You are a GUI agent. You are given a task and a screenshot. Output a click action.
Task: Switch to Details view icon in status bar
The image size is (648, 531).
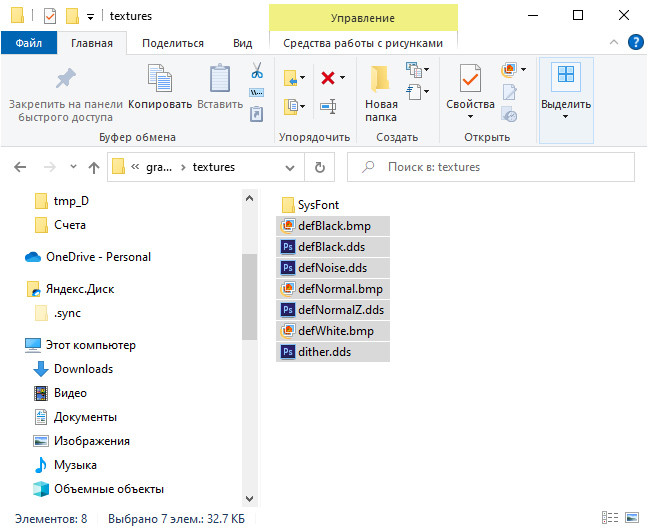(x=610, y=518)
